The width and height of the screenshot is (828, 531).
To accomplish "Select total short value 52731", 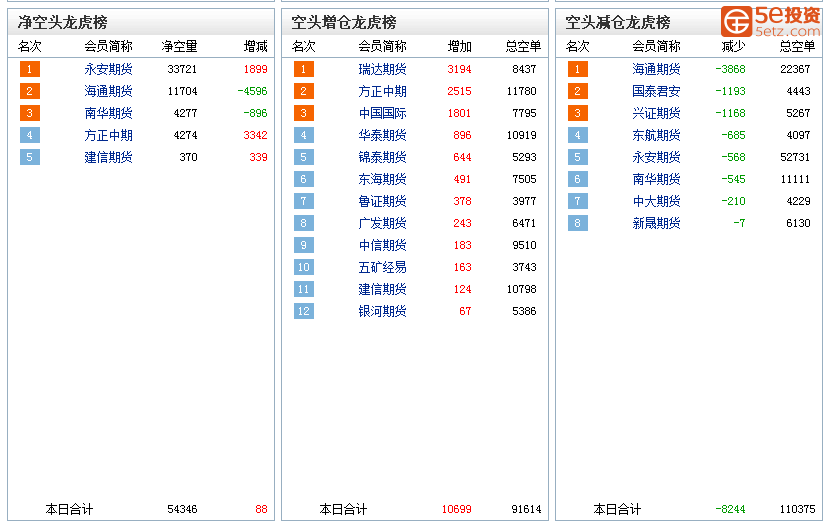I will [795, 157].
